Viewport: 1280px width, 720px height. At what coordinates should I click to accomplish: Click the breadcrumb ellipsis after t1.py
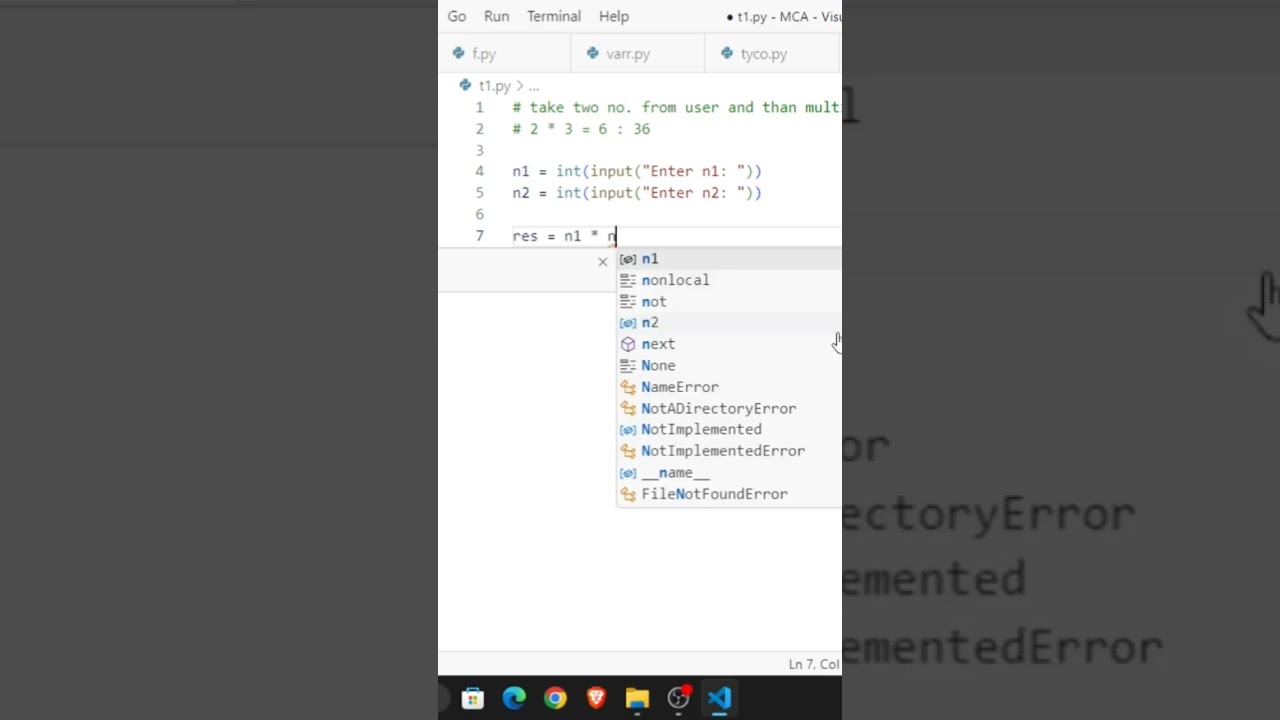(x=534, y=86)
